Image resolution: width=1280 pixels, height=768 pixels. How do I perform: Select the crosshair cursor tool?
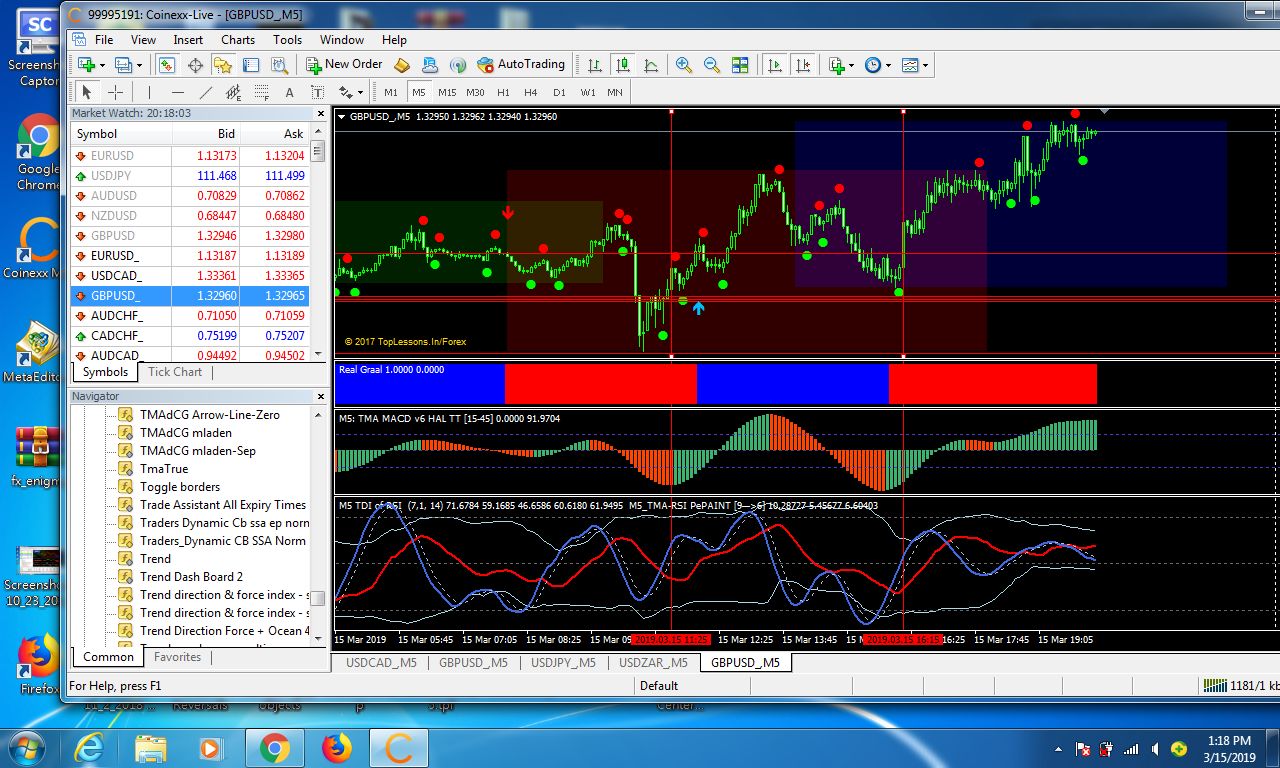point(115,92)
